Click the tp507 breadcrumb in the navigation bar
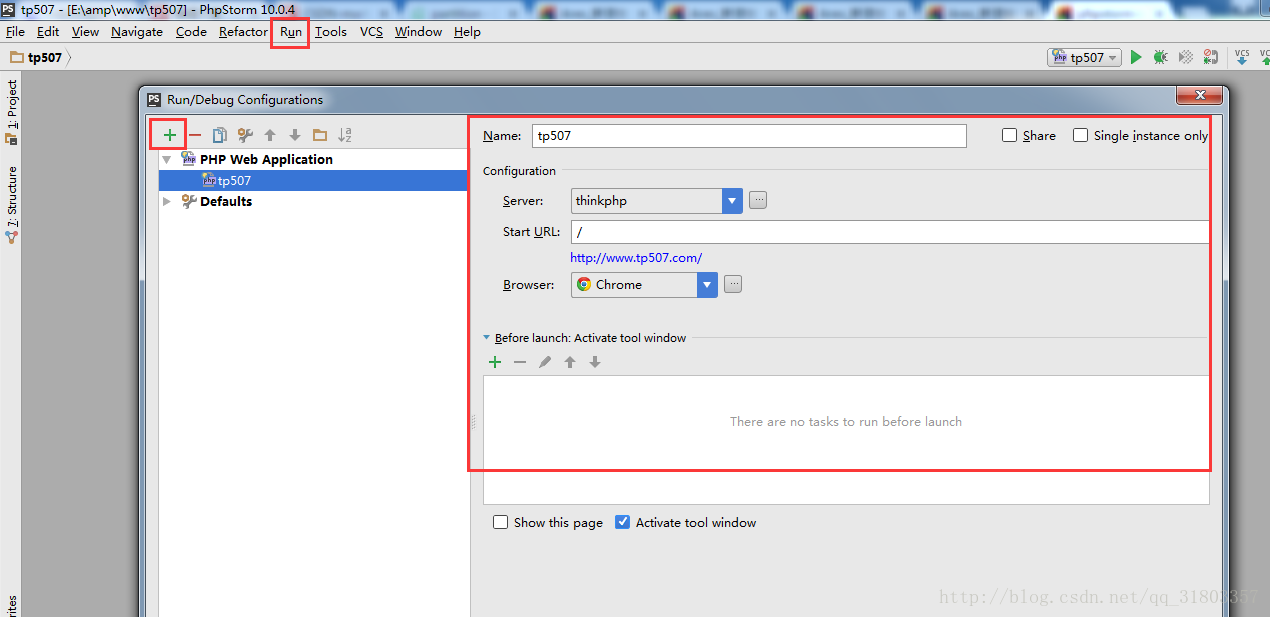This screenshot has height=617, width=1270. [x=45, y=57]
